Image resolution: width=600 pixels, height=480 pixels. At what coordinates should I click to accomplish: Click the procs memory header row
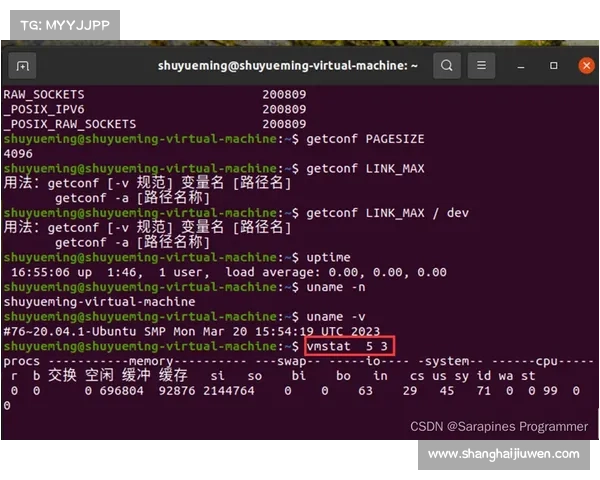click(x=298, y=361)
